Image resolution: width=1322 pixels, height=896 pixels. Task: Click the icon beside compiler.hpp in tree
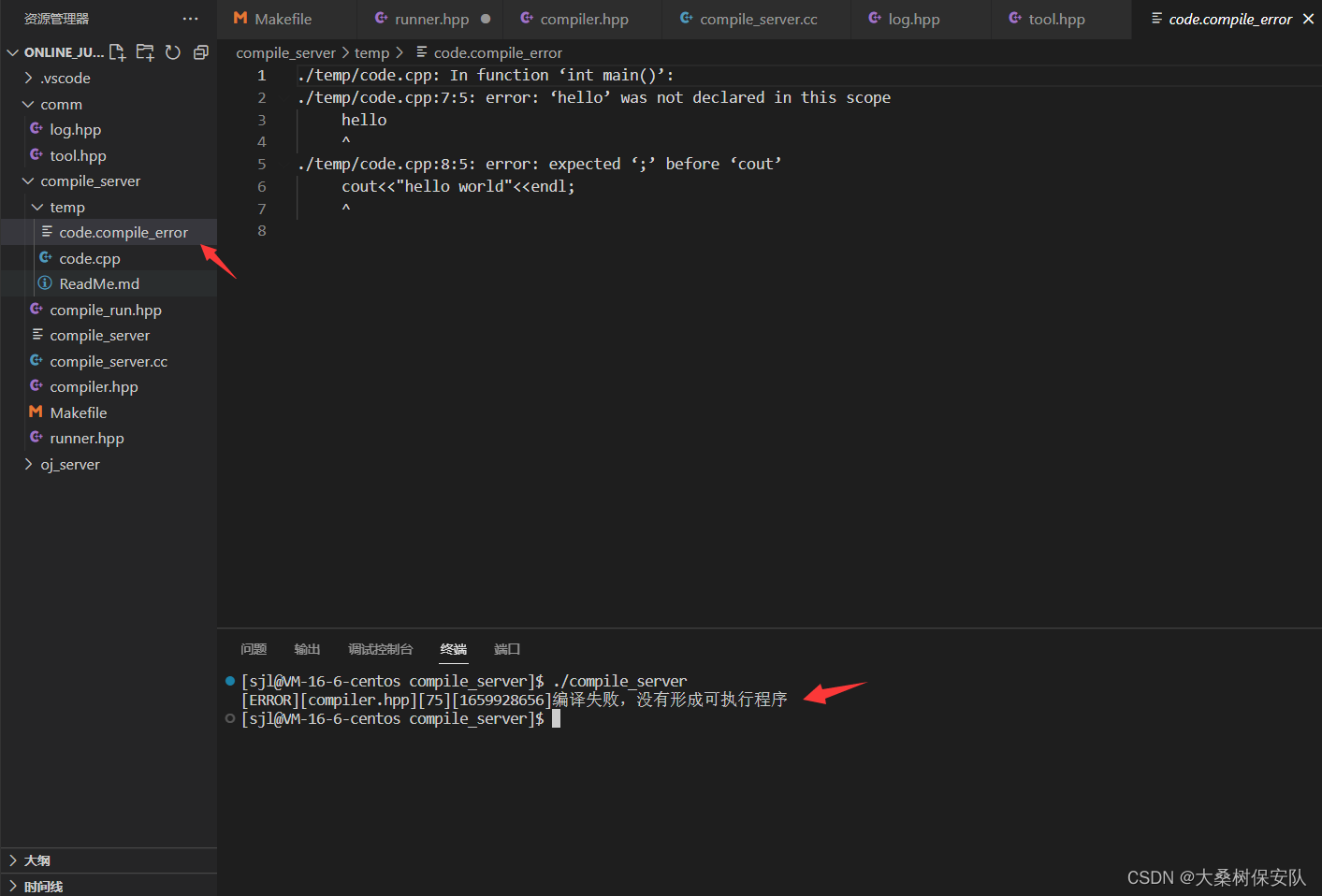36,385
